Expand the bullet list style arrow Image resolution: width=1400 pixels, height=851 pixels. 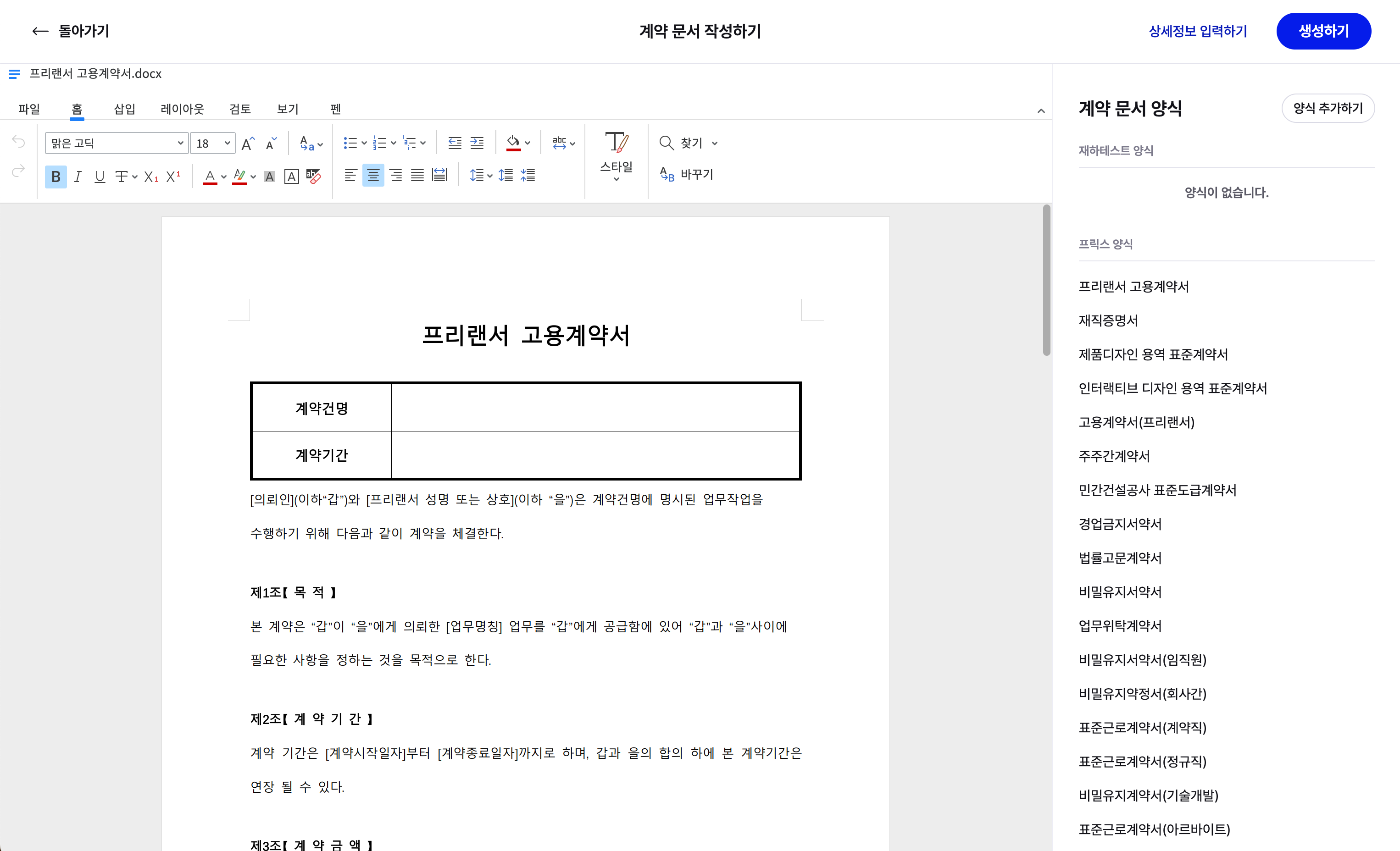point(364,143)
